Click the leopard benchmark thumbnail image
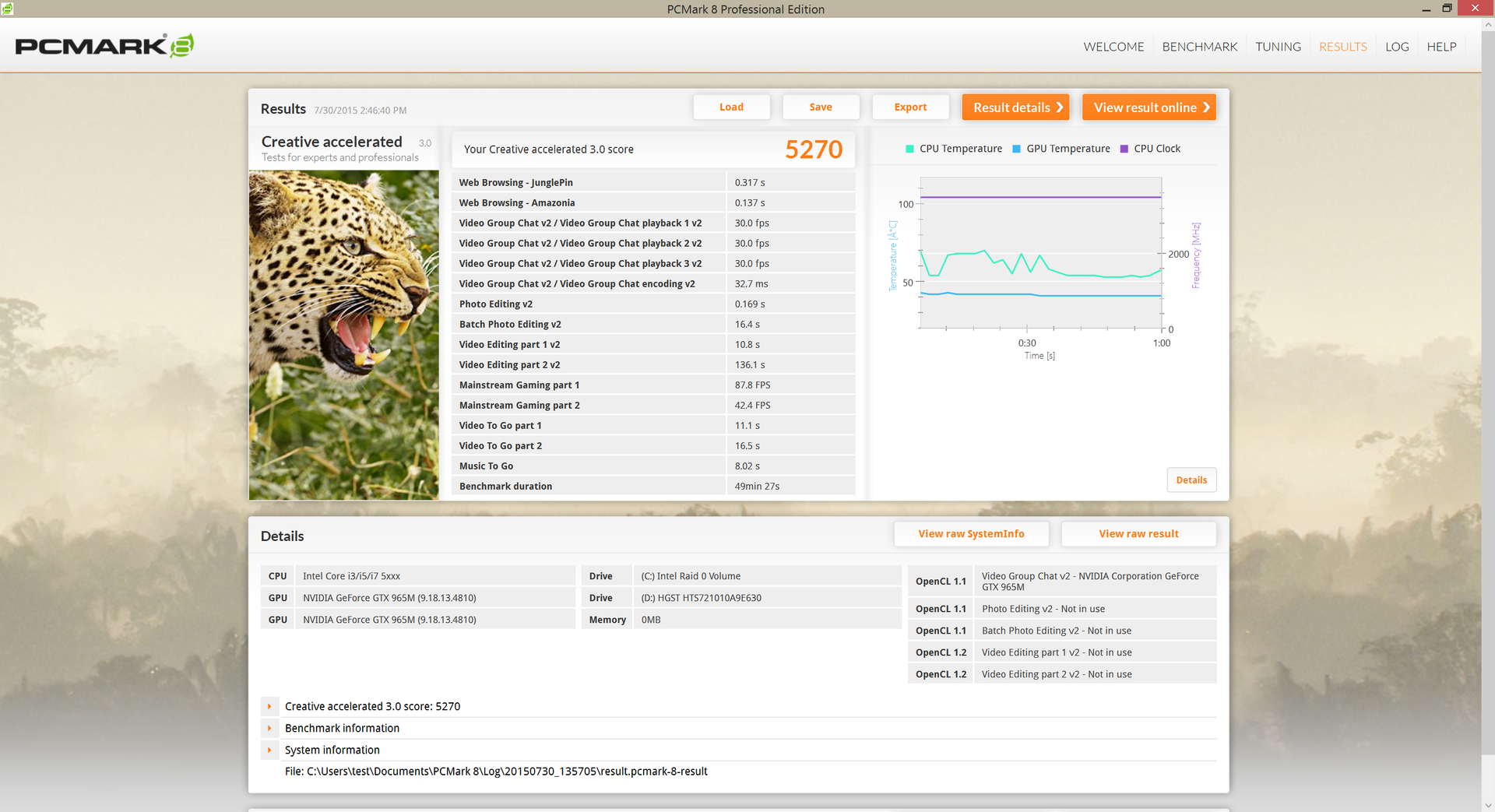 point(344,336)
